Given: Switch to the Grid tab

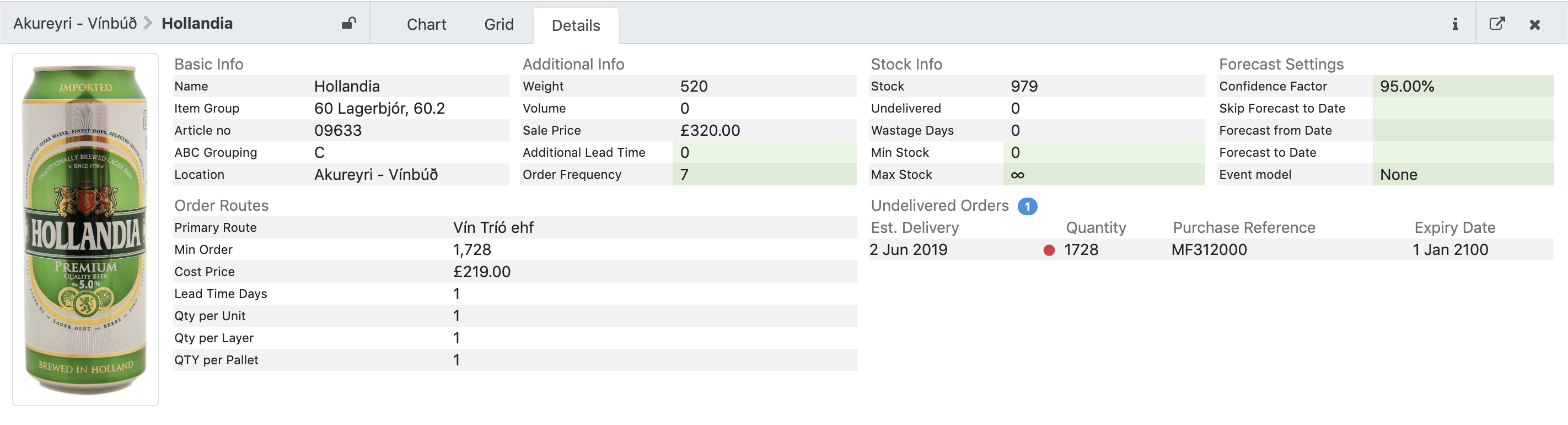Looking at the screenshot, I should 499,24.
